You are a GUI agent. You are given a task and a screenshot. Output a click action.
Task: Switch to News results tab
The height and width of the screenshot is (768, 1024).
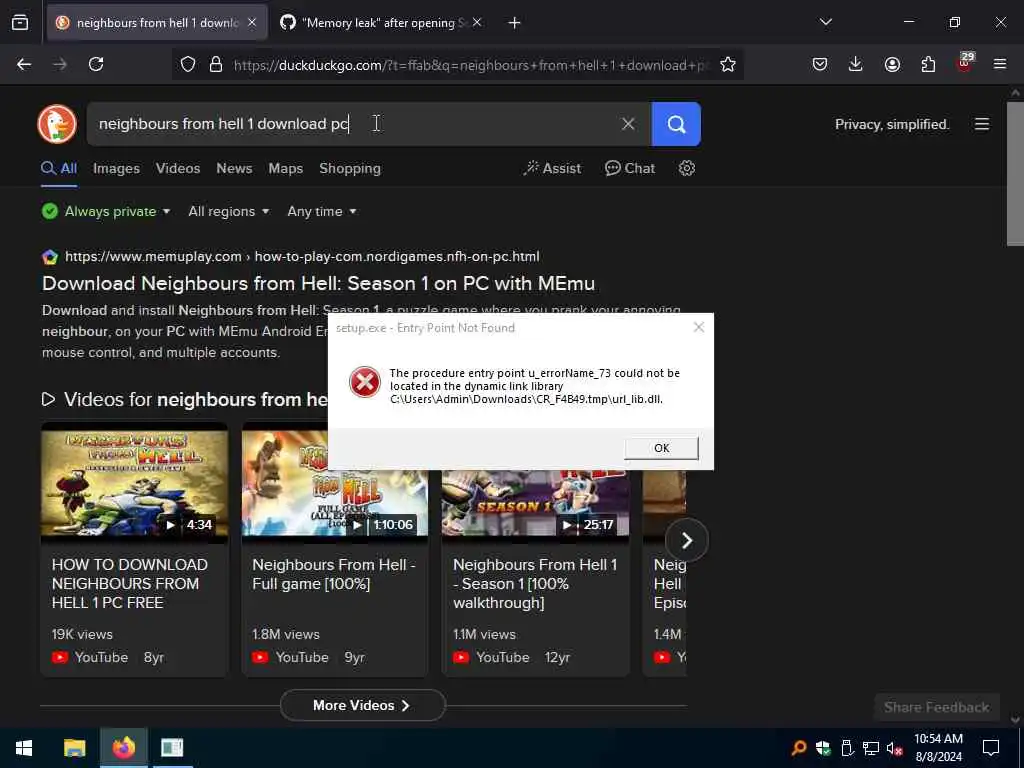[x=234, y=168]
